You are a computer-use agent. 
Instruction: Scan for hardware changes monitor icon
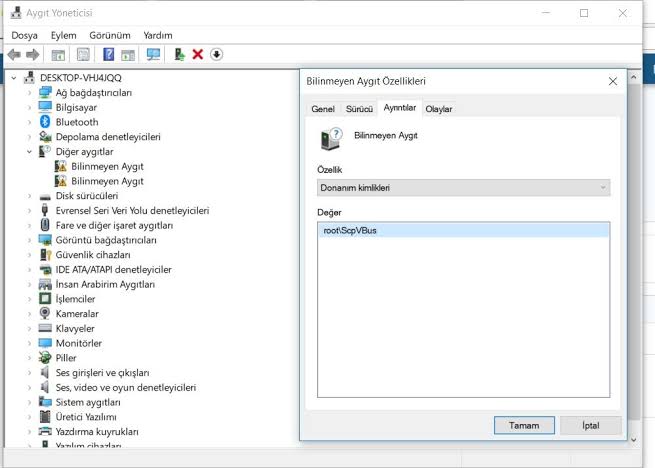(x=153, y=54)
